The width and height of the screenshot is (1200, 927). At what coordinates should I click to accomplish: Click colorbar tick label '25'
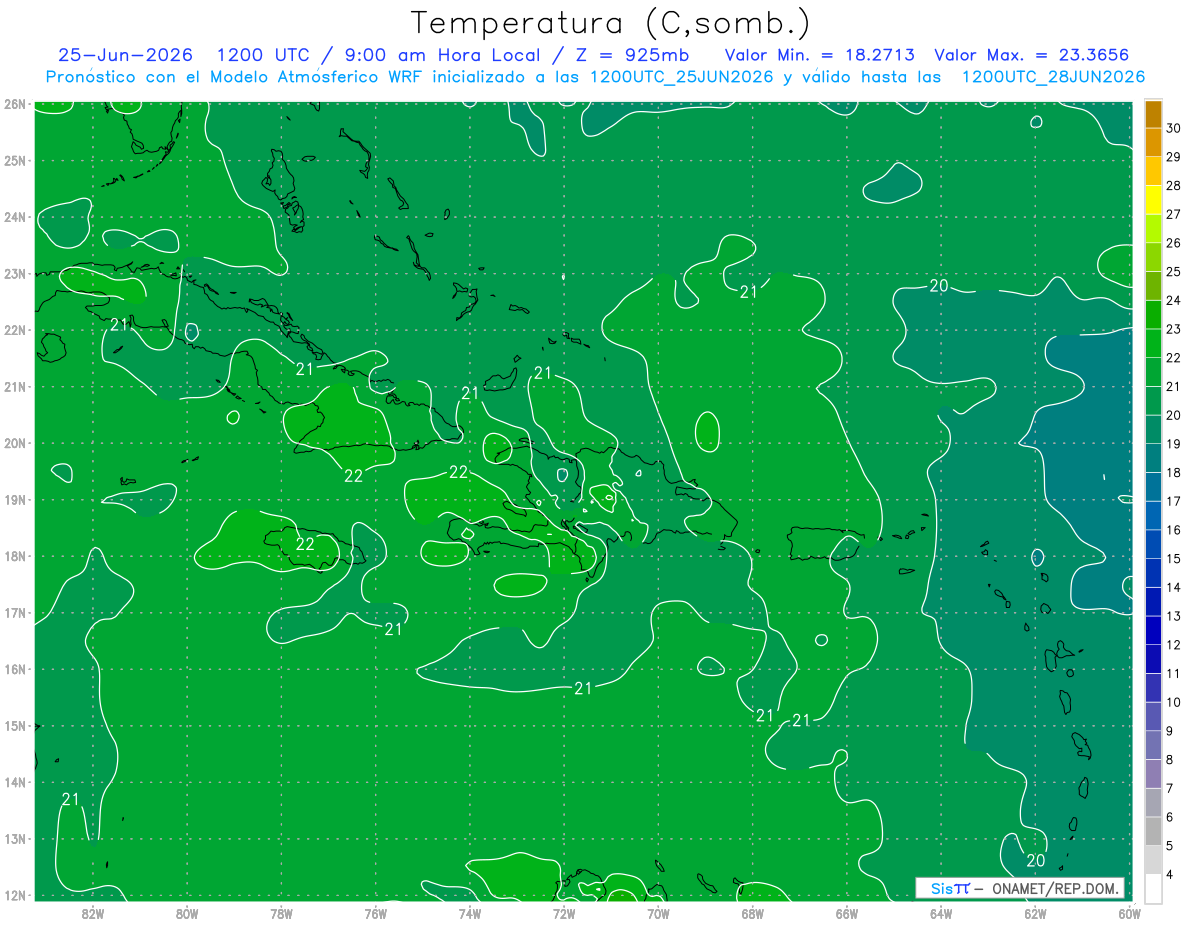pyautogui.click(x=1174, y=271)
